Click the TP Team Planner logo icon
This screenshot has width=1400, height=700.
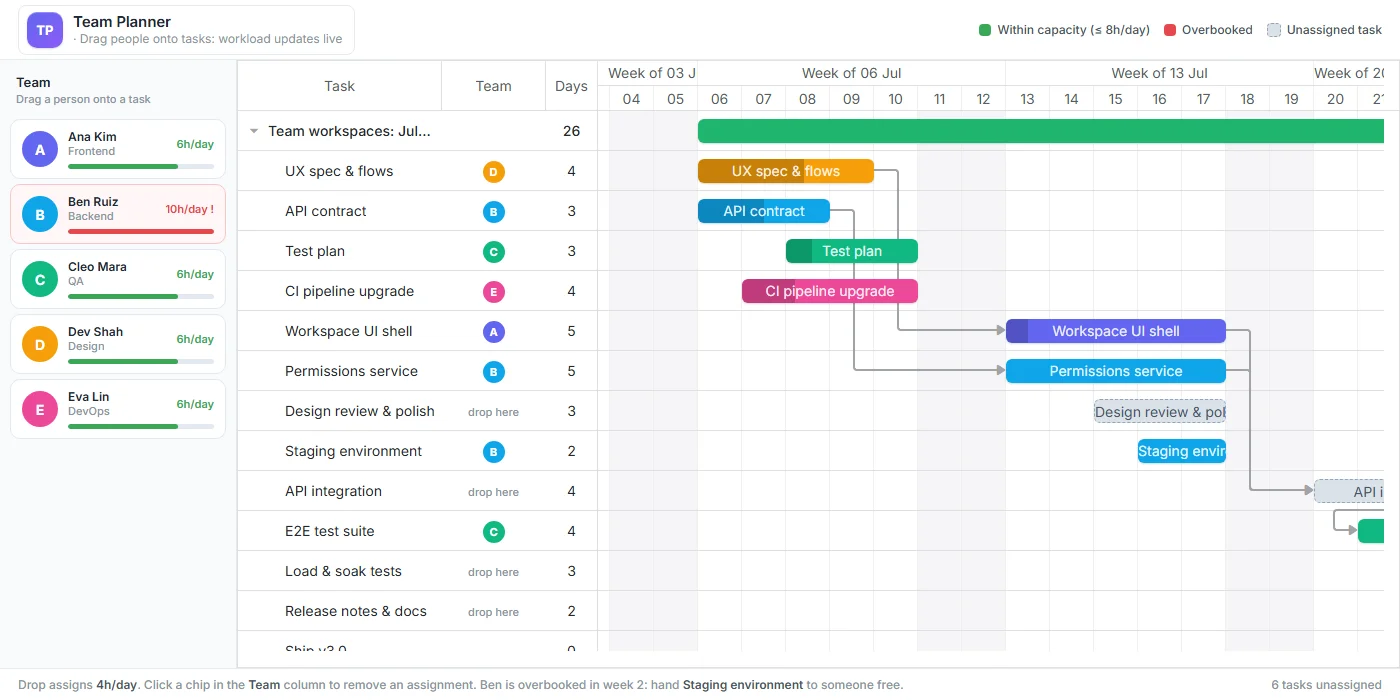[x=45, y=30]
